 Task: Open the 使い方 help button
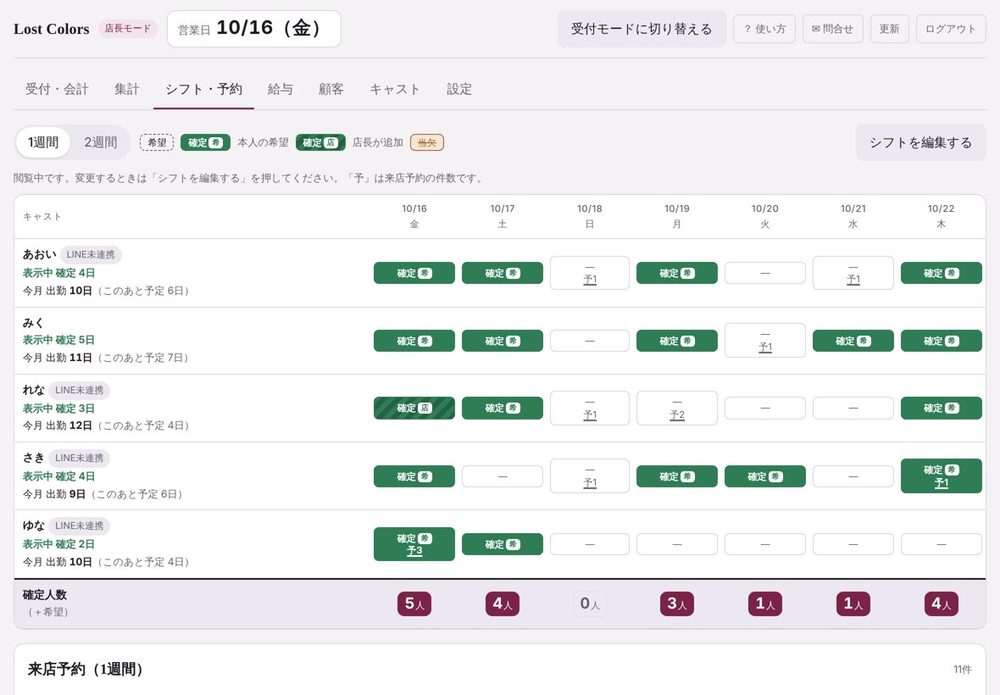765,29
